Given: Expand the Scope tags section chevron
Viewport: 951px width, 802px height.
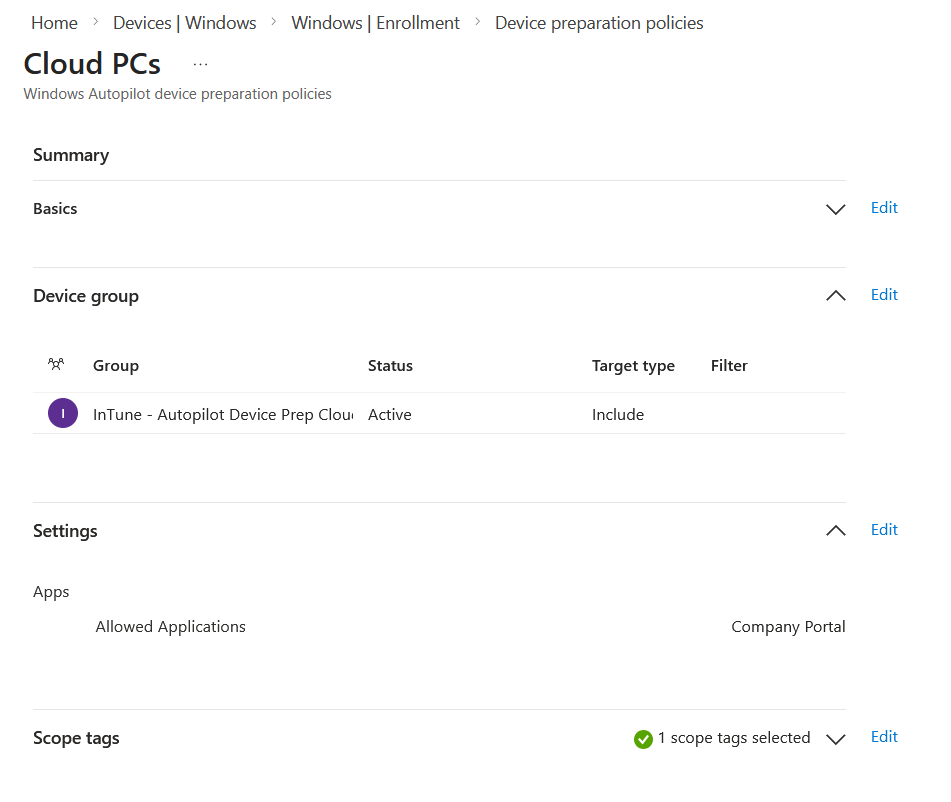Looking at the screenshot, I should tap(835, 739).
